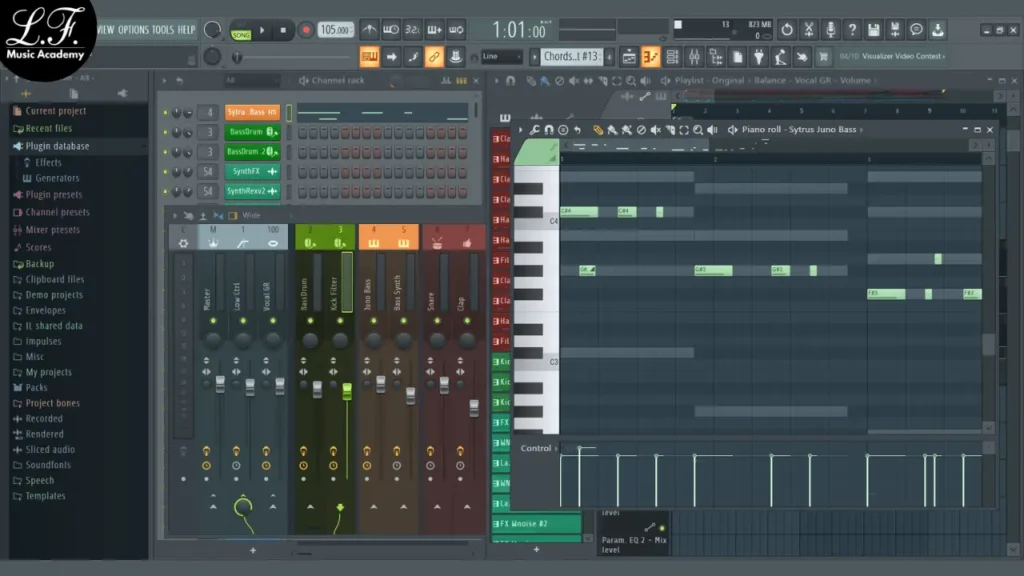This screenshot has height=576, width=1024.
Task: Open the Chords pattern selector dropdown
Action: [x=571, y=57]
